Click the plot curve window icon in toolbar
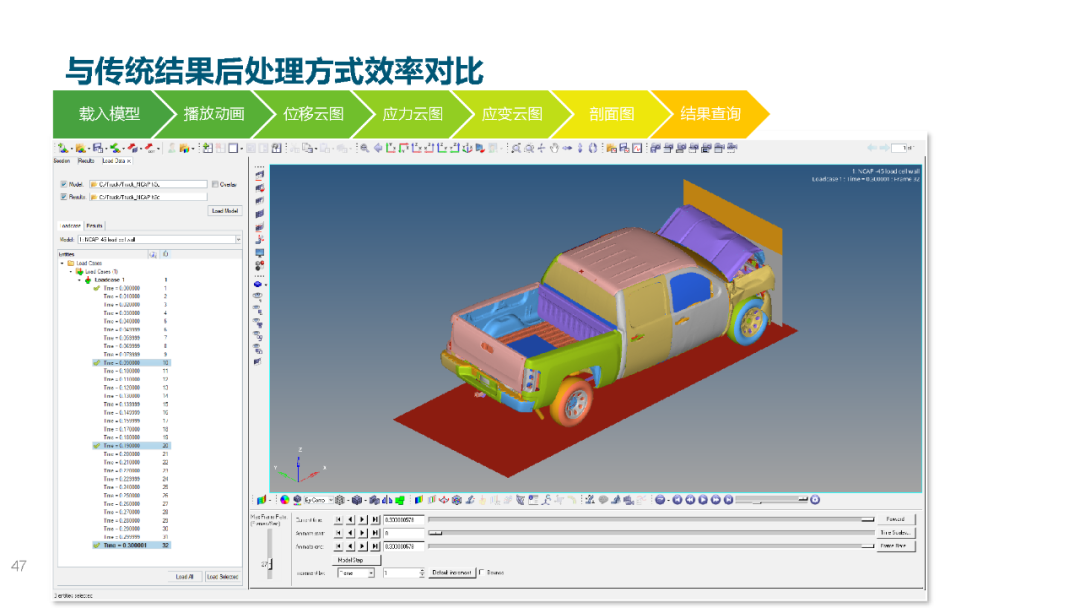1080x608 pixels. pyautogui.click(x=637, y=148)
